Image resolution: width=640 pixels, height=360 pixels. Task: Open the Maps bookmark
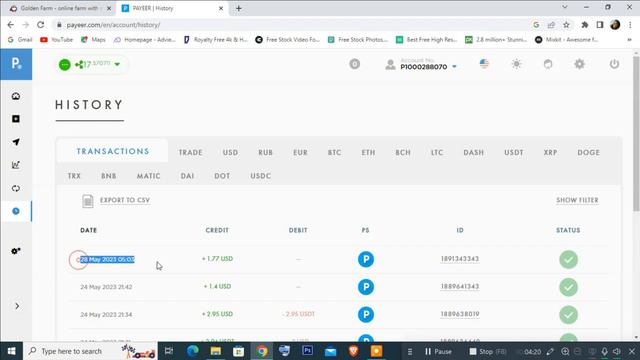point(93,40)
